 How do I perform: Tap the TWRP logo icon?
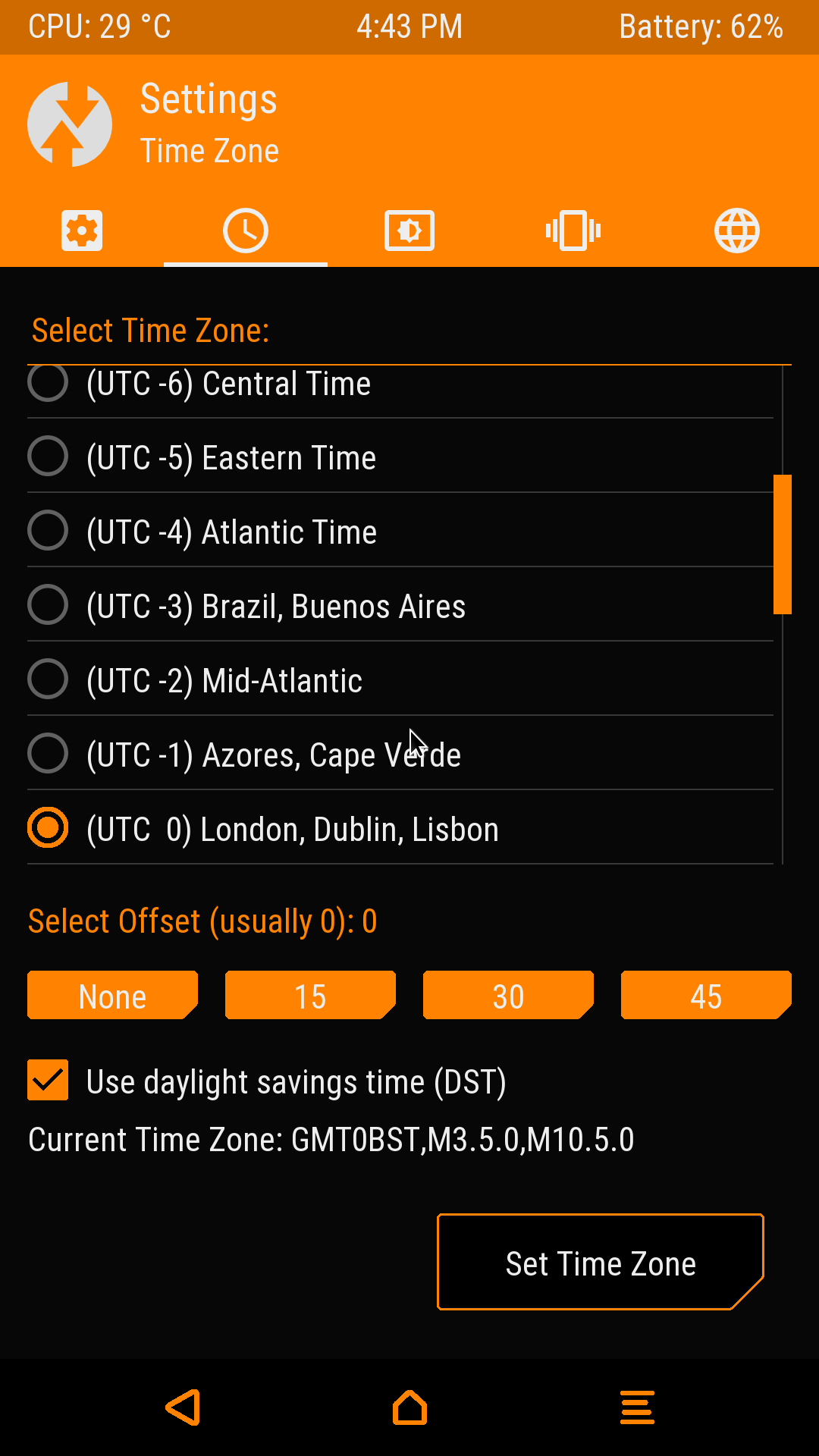70,124
